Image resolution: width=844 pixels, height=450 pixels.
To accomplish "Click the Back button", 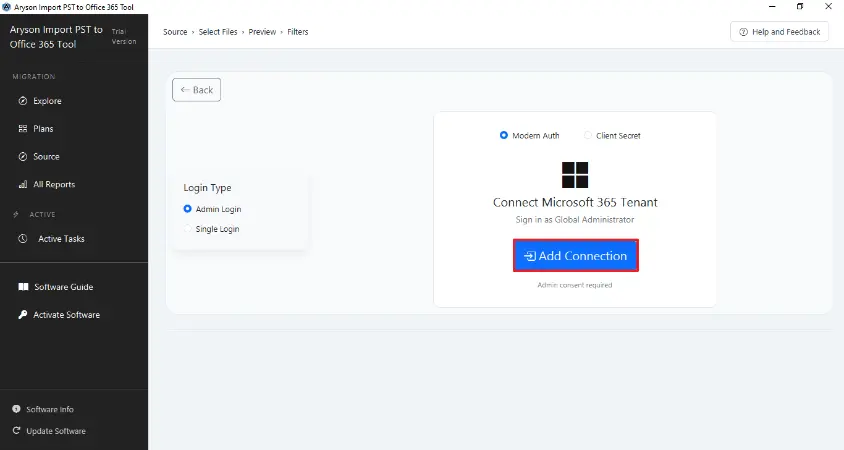I will pyautogui.click(x=196, y=90).
